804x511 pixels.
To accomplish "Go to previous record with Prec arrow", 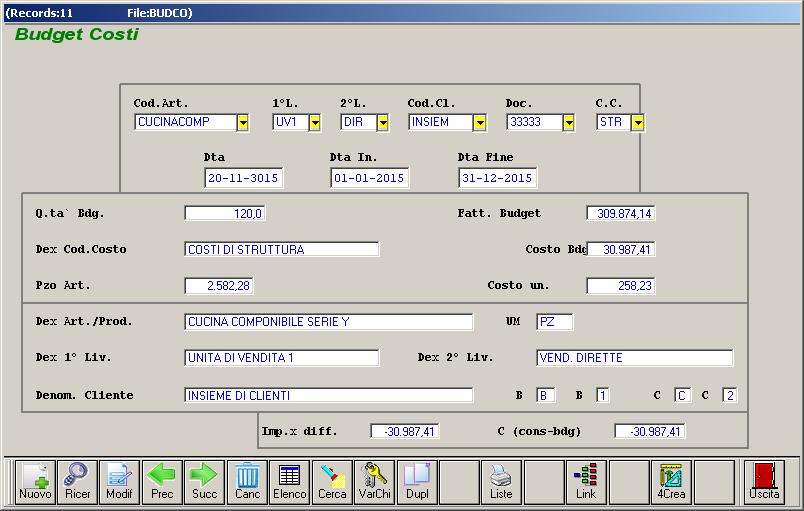I will click(x=162, y=482).
